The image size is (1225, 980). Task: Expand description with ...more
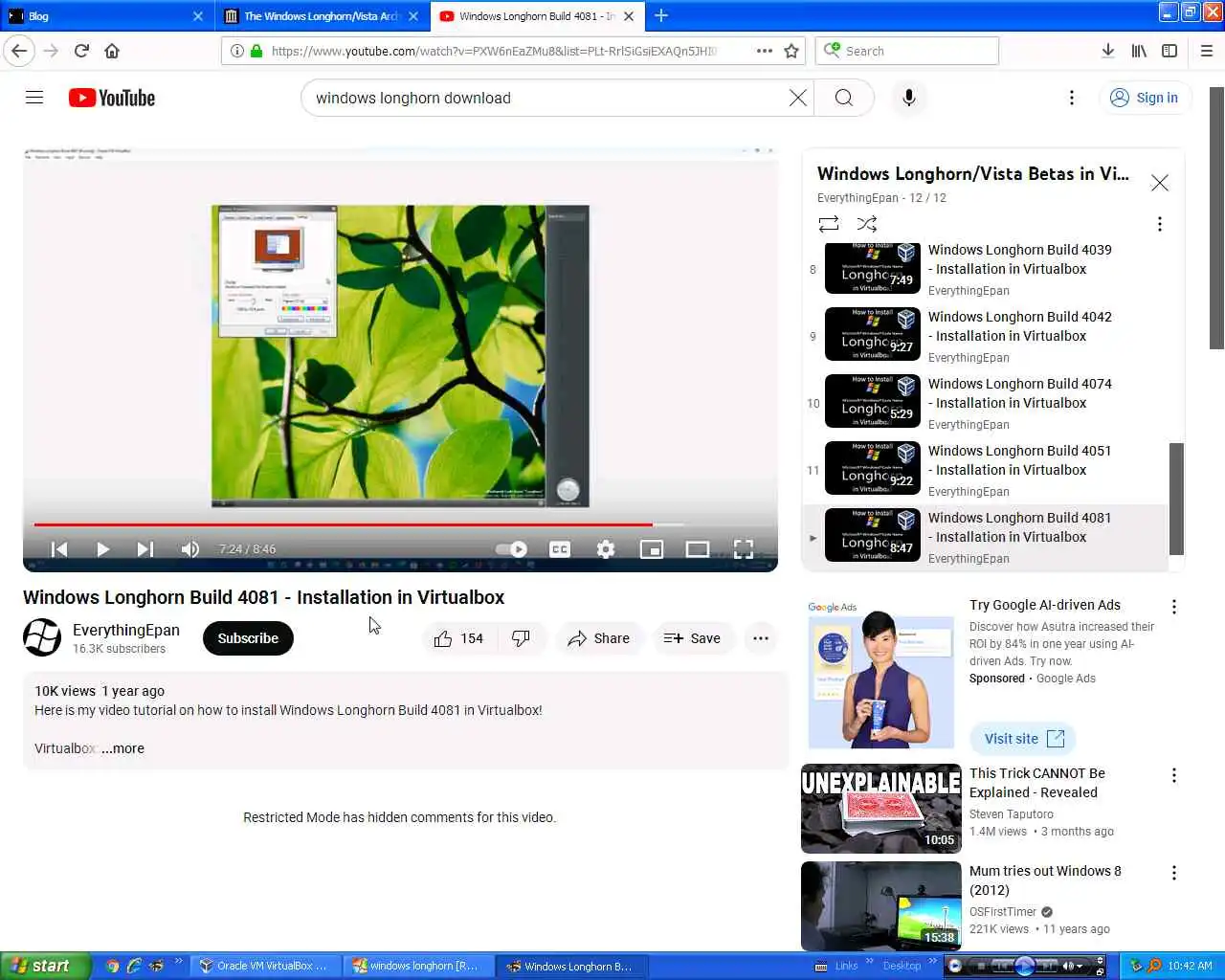122,748
